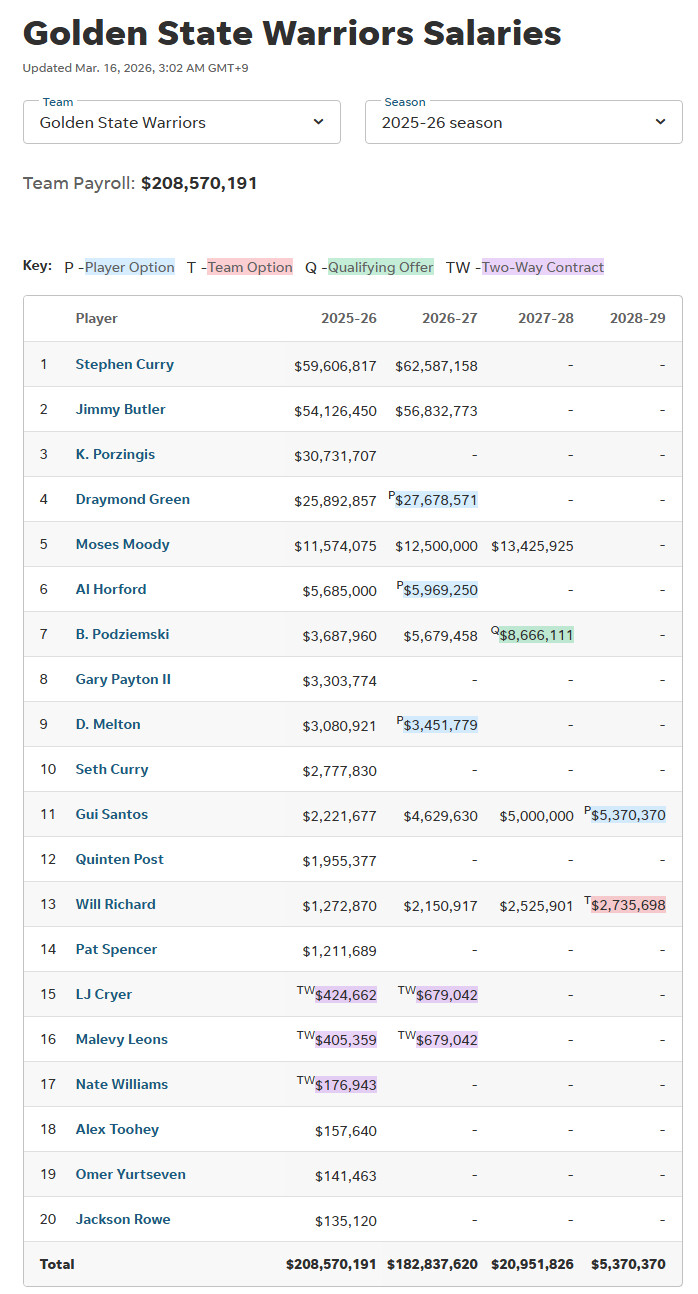Click the Season dropdown chevron arrow
Screen dimensions: 698x1294
click(x=660, y=122)
